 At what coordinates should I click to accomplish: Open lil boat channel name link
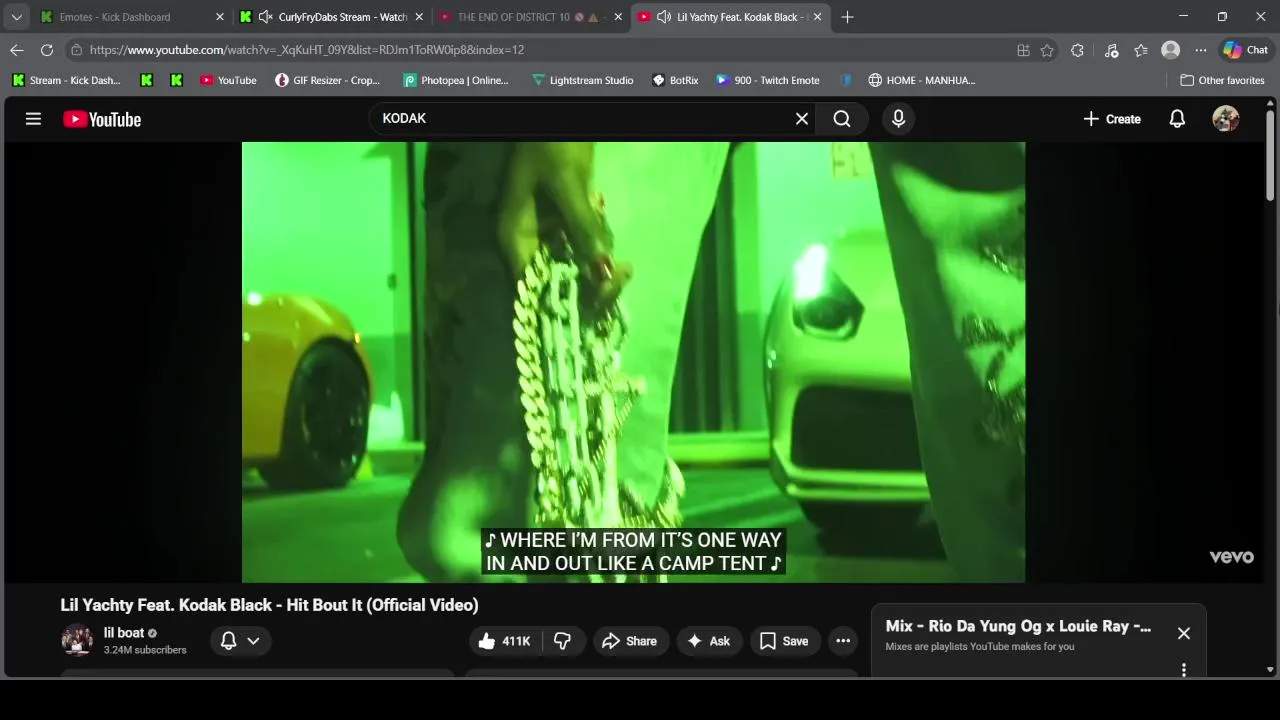(x=124, y=633)
